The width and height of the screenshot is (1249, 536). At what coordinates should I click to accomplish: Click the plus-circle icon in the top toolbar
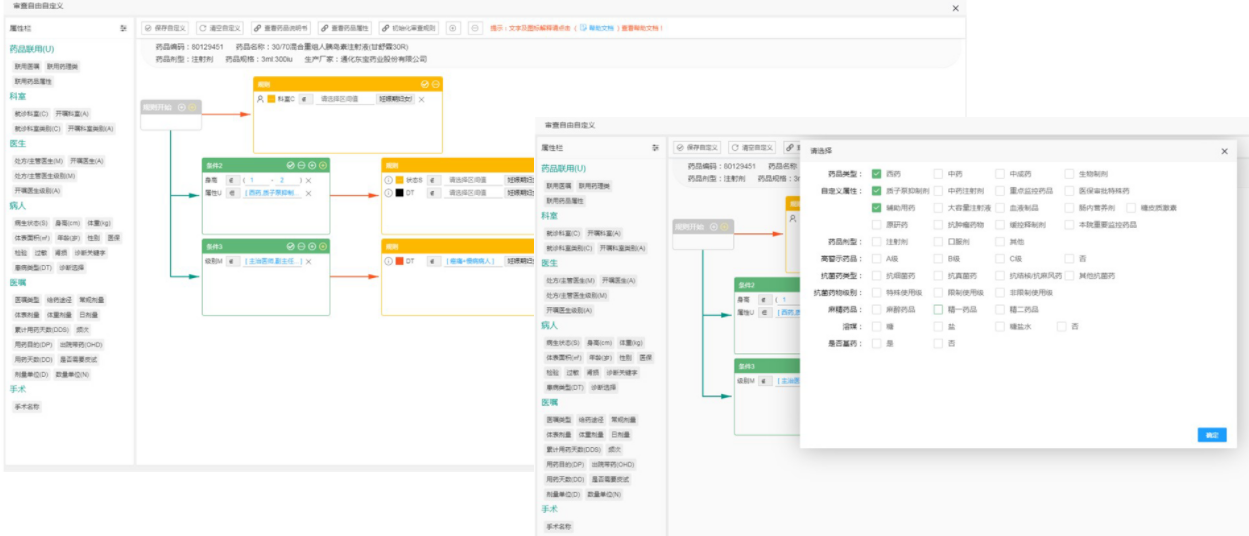[453, 28]
